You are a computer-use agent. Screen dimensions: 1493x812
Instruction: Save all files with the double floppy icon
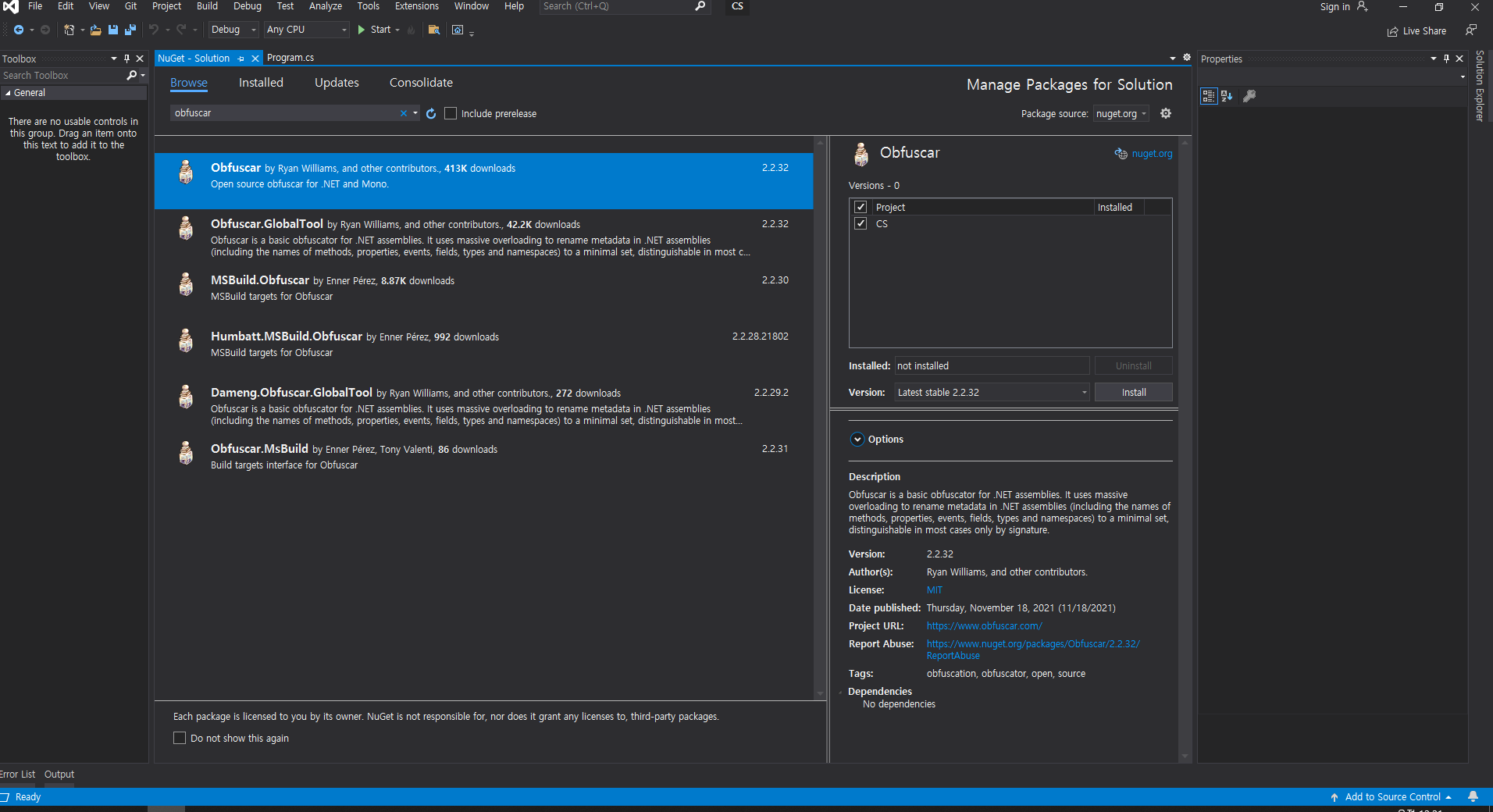pos(130,30)
